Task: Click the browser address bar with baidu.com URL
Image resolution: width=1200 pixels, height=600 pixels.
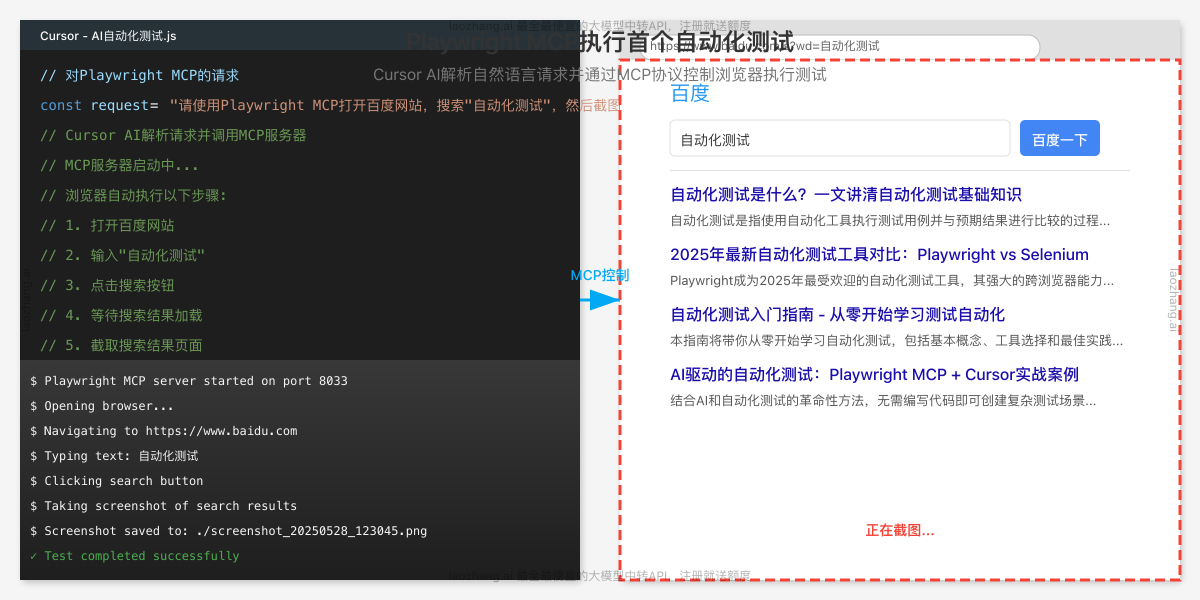Action: click(x=840, y=46)
